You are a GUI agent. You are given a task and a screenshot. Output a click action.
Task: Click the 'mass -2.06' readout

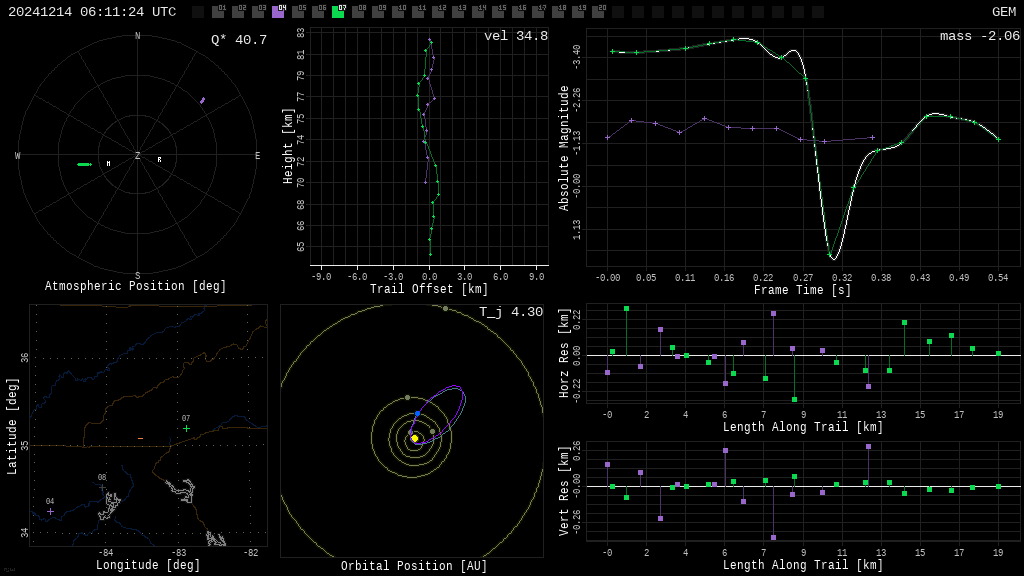979,37
